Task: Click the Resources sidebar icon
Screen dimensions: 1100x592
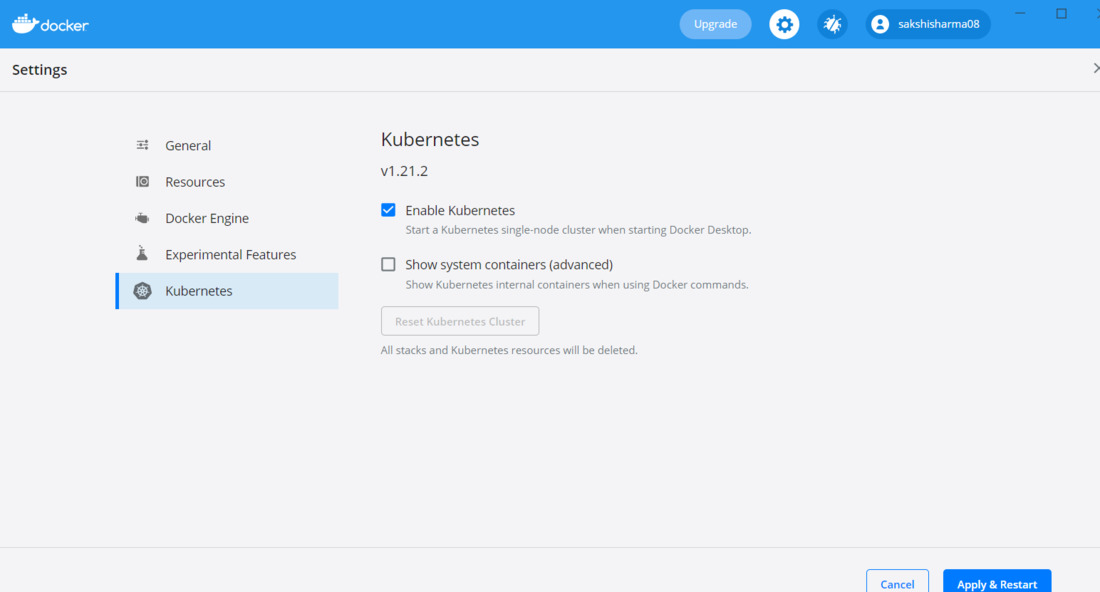Action: [142, 182]
